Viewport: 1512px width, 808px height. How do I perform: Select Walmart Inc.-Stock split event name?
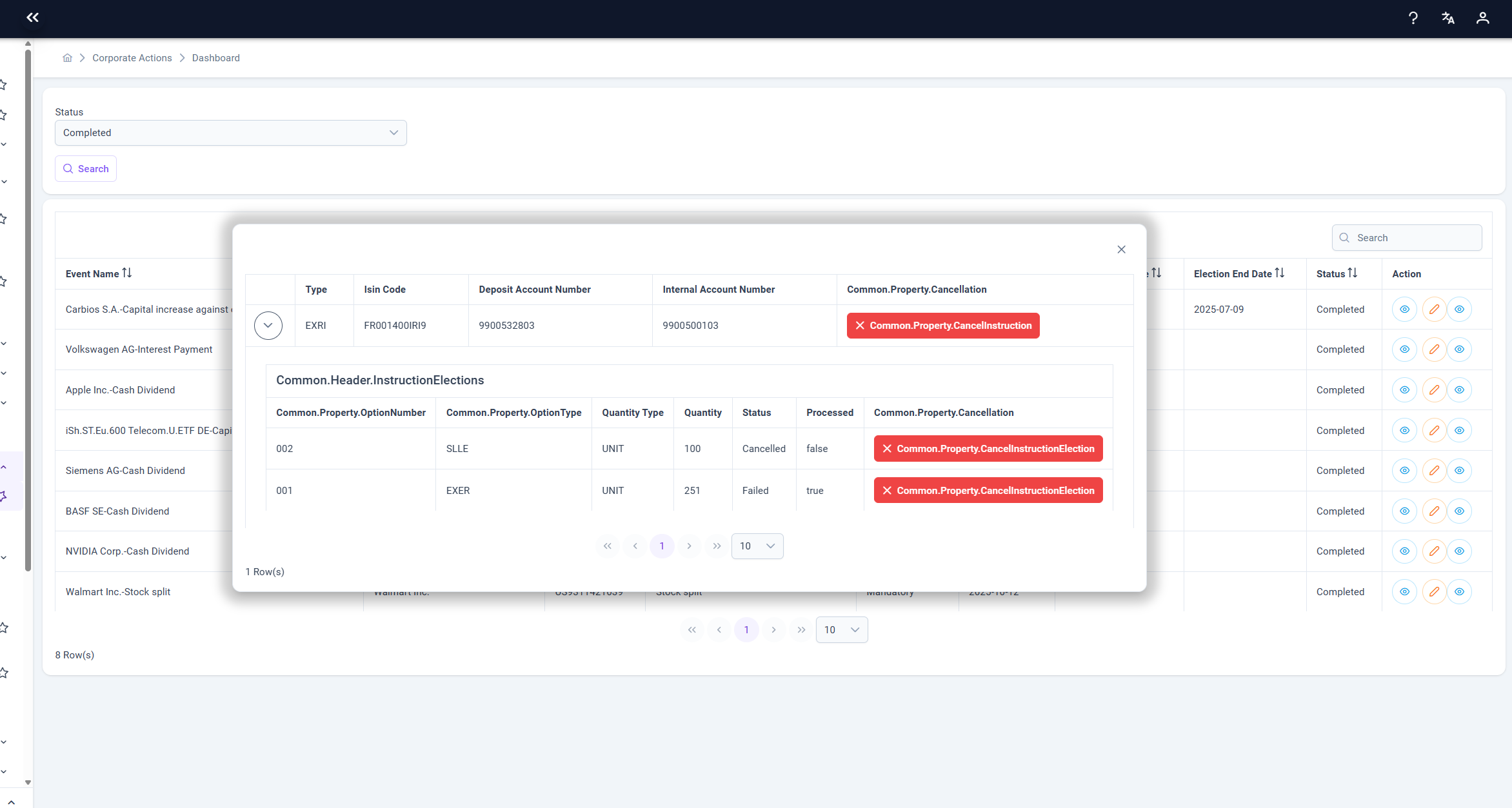point(118,592)
